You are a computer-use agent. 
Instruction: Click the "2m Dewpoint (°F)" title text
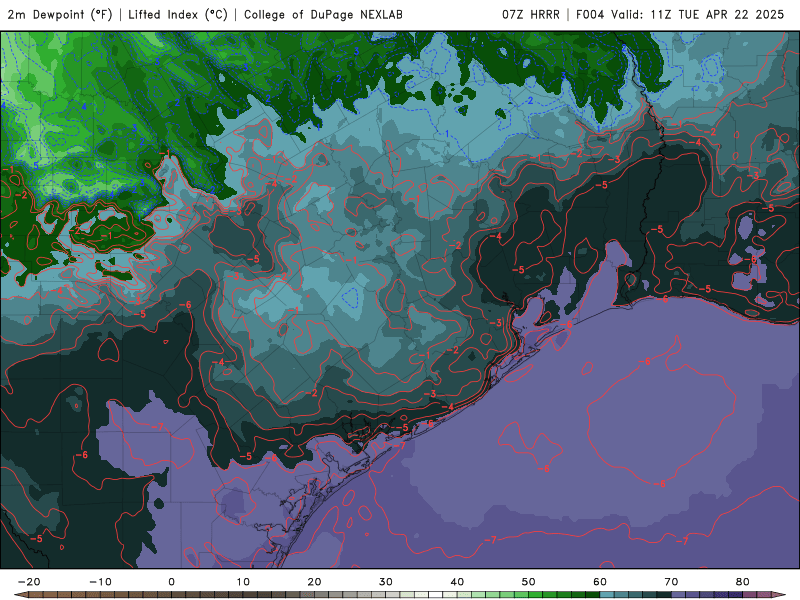point(60,14)
